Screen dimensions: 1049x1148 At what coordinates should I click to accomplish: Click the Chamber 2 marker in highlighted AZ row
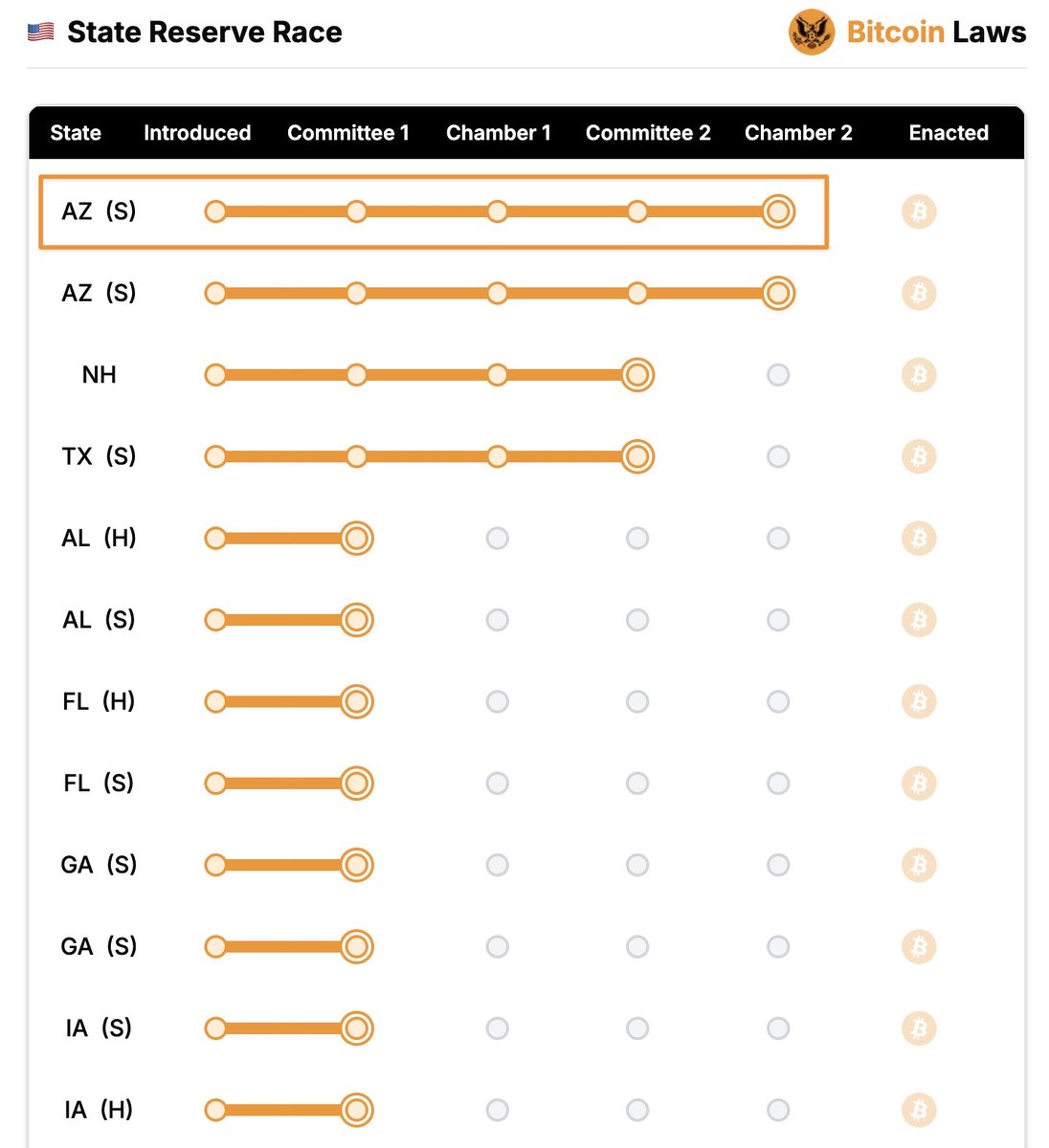pos(778,211)
